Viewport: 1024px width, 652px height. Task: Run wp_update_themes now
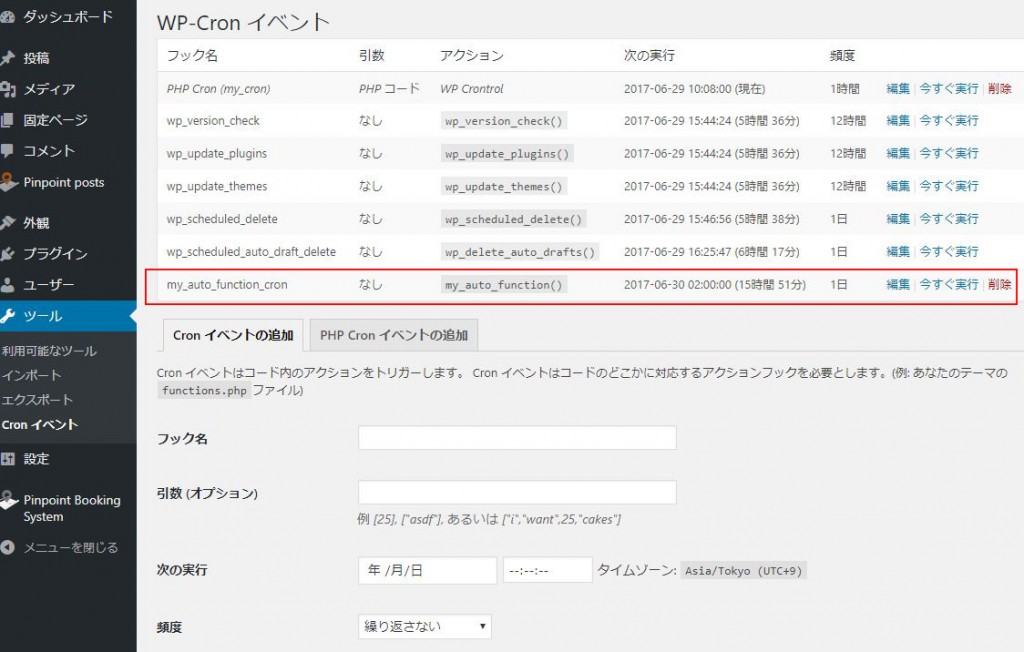(x=949, y=186)
